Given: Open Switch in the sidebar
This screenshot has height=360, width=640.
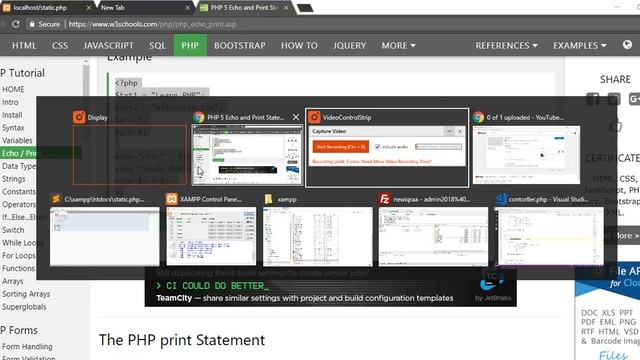Looking at the screenshot, I should click(13, 230).
